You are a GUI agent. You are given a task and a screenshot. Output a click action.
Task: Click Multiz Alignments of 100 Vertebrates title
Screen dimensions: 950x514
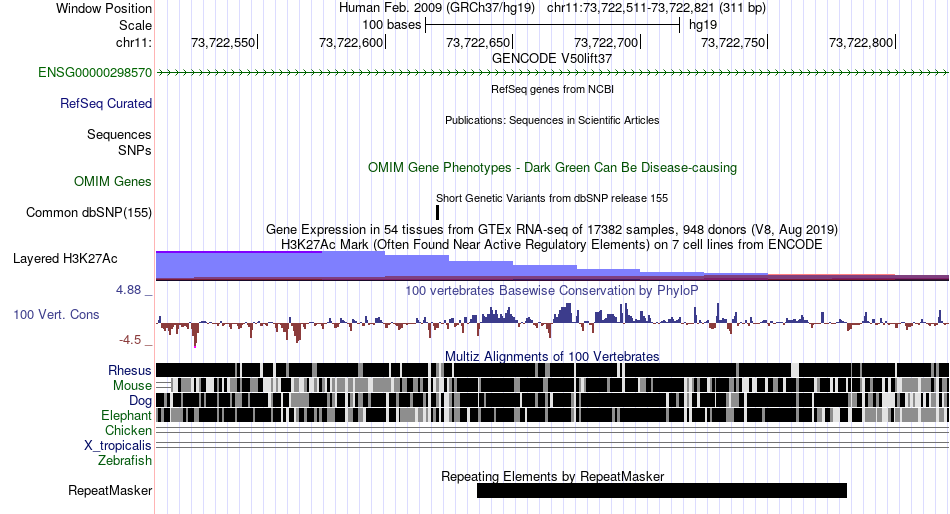(552, 356)
